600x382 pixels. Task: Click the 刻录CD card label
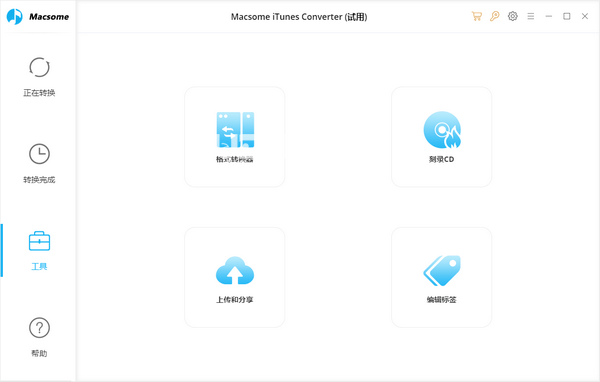point(442,159)
